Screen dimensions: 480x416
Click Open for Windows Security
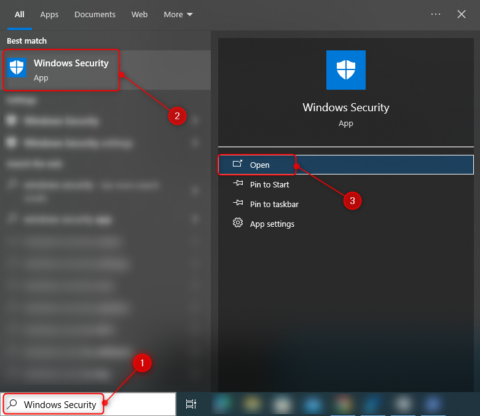coord(346,165)
